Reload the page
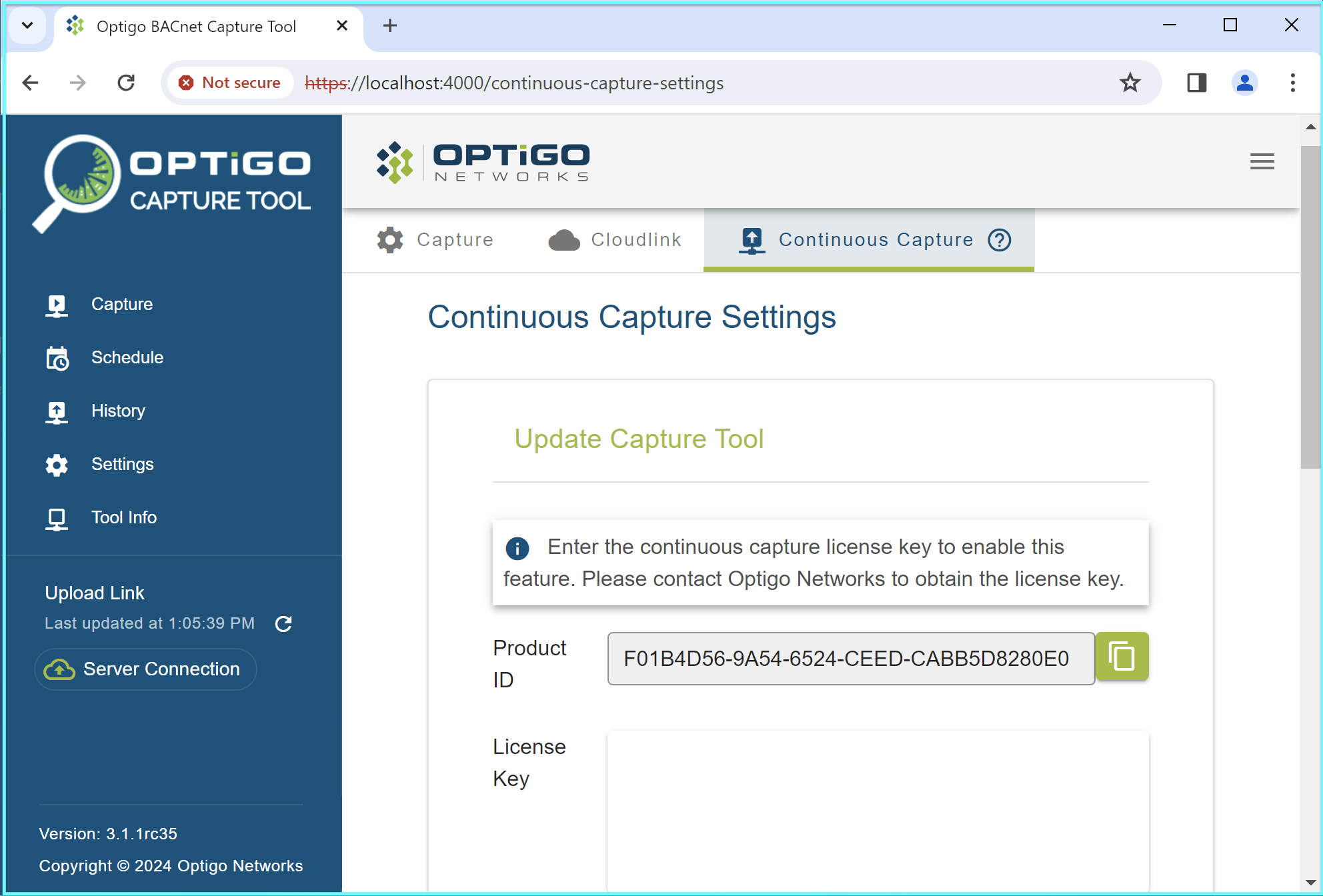Screen dimensions: 1323x896 tap(126, 83)
